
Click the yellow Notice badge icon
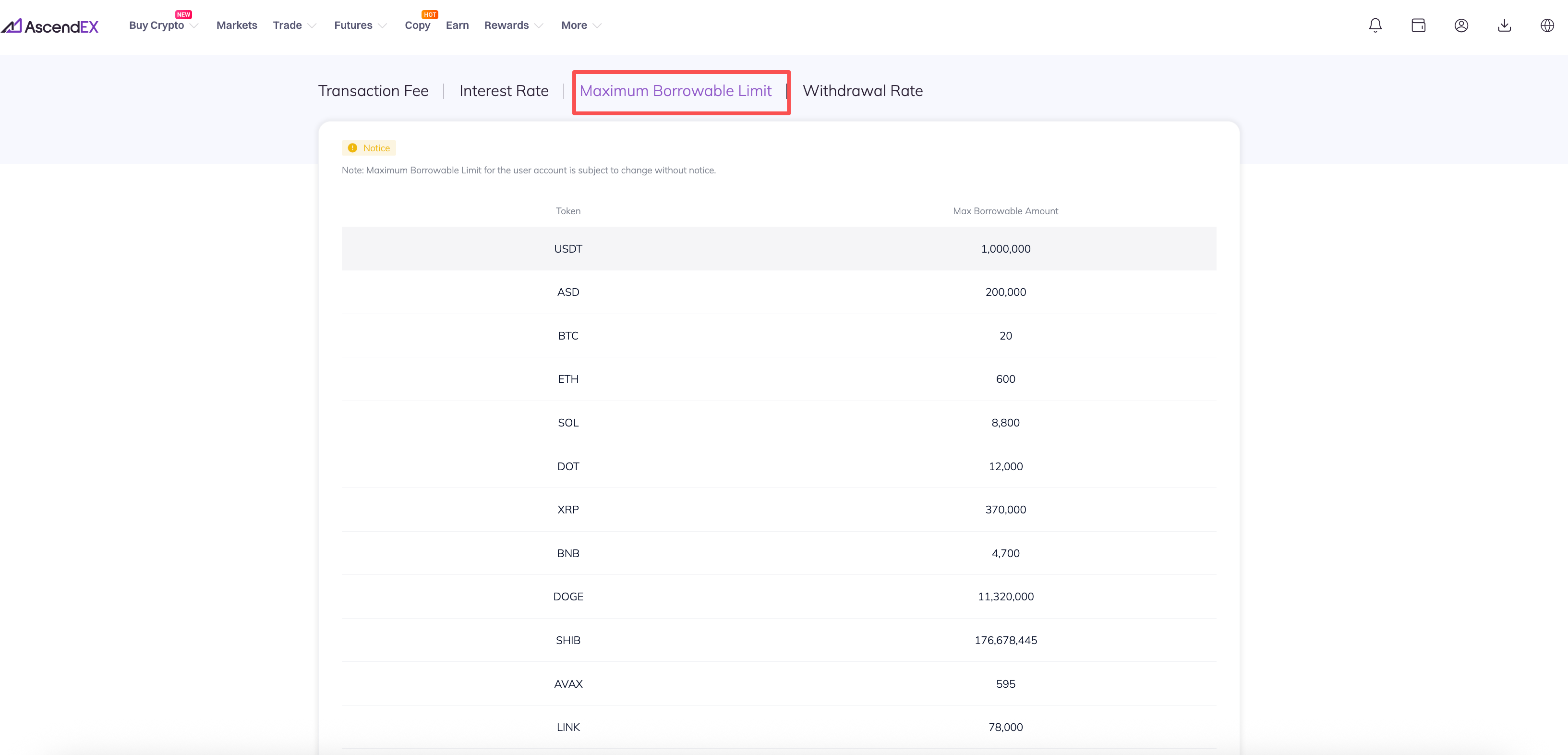(352, 148)
